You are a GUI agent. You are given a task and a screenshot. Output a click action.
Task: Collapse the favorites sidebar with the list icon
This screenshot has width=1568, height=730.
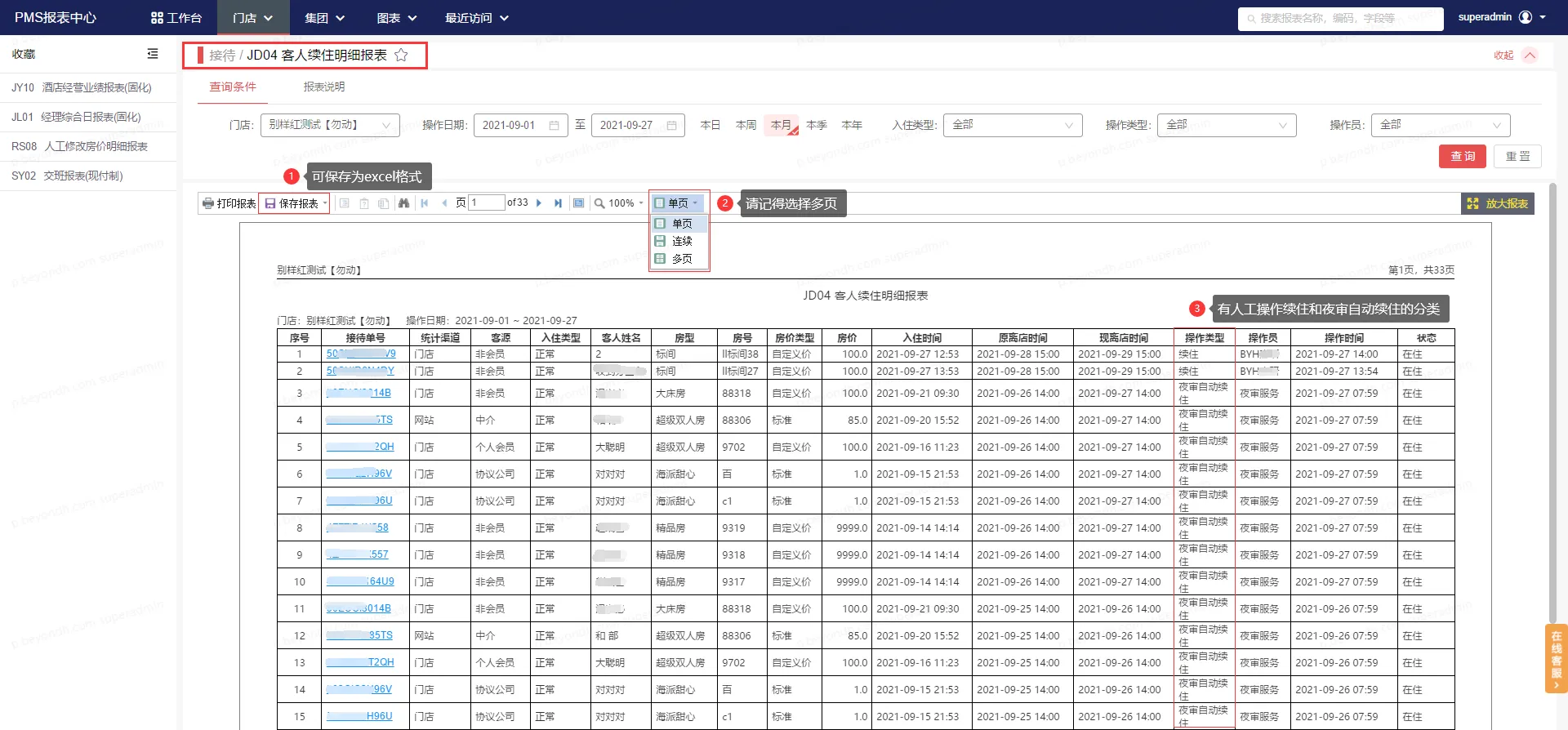[x=153, y=53]
